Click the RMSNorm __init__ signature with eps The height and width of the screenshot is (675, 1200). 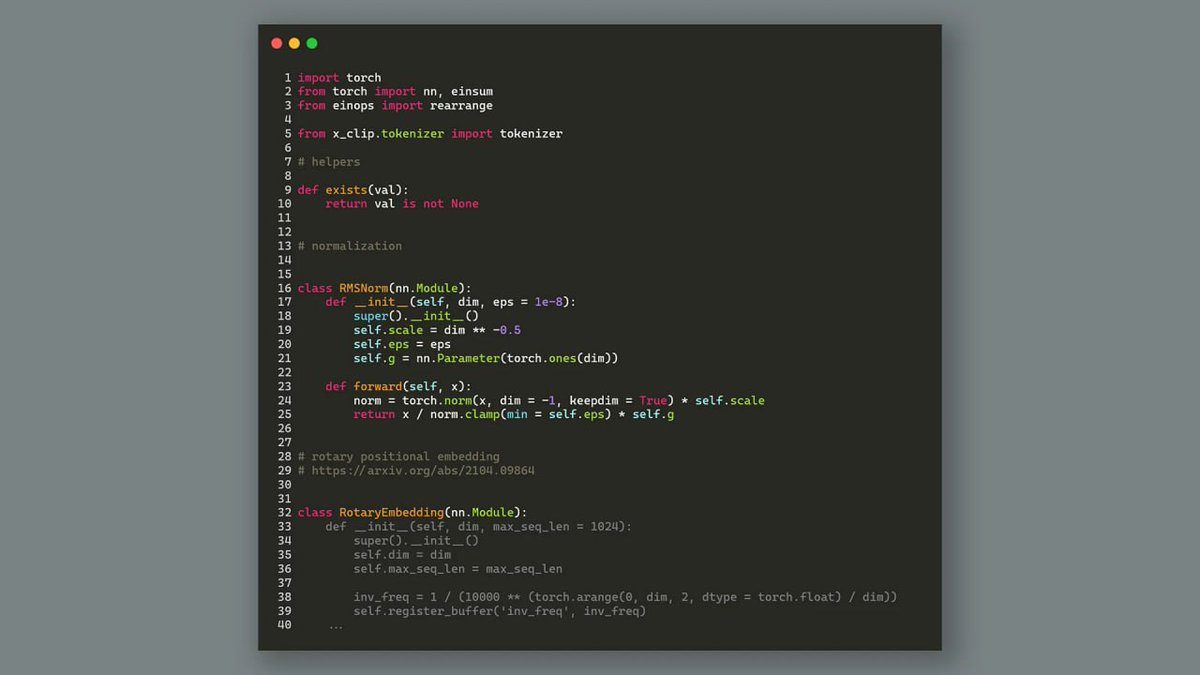click(x=451, y=302)
